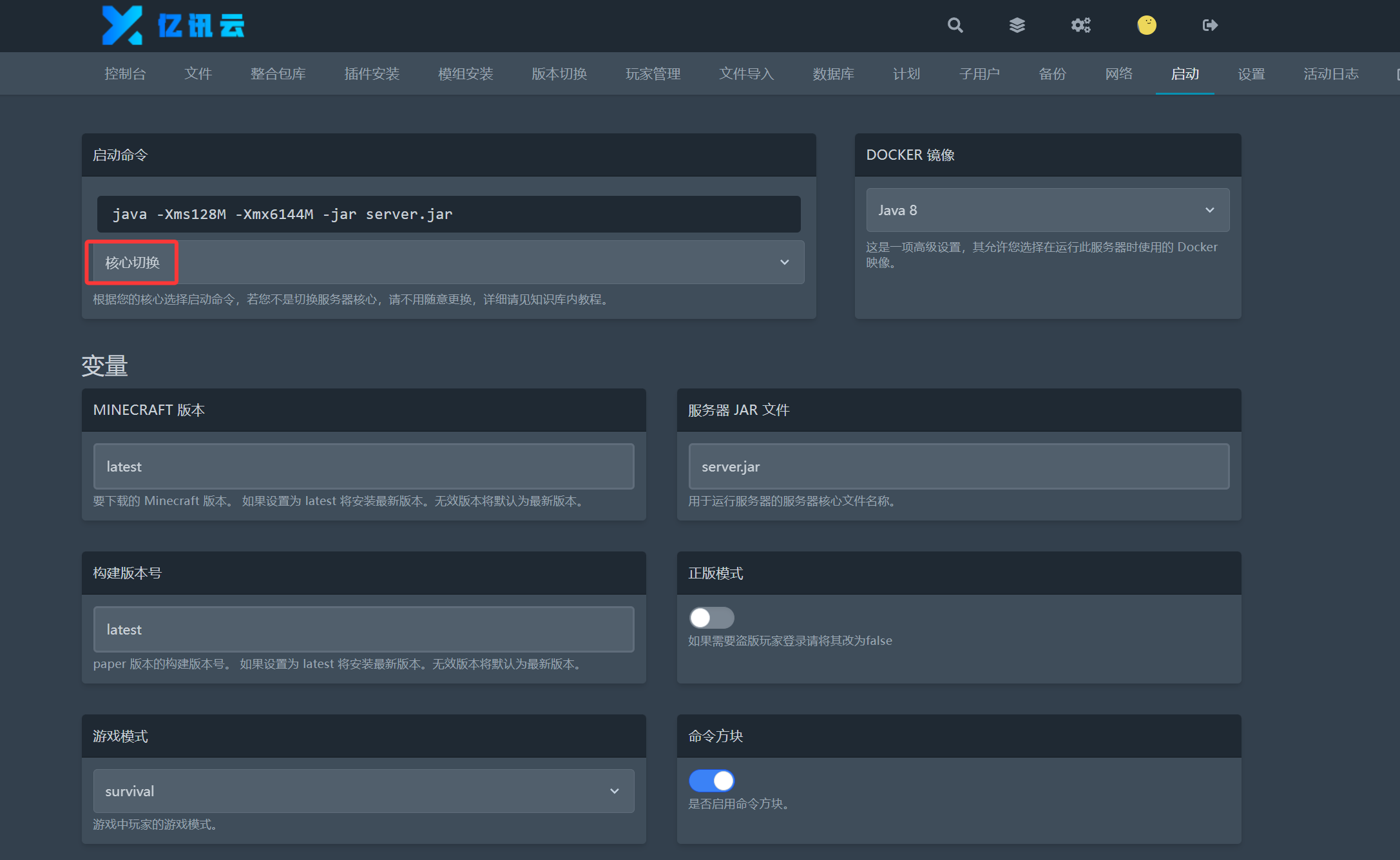
Task: Click the 服务器 JAR 文件 input field
Action: tap(959, 466)
